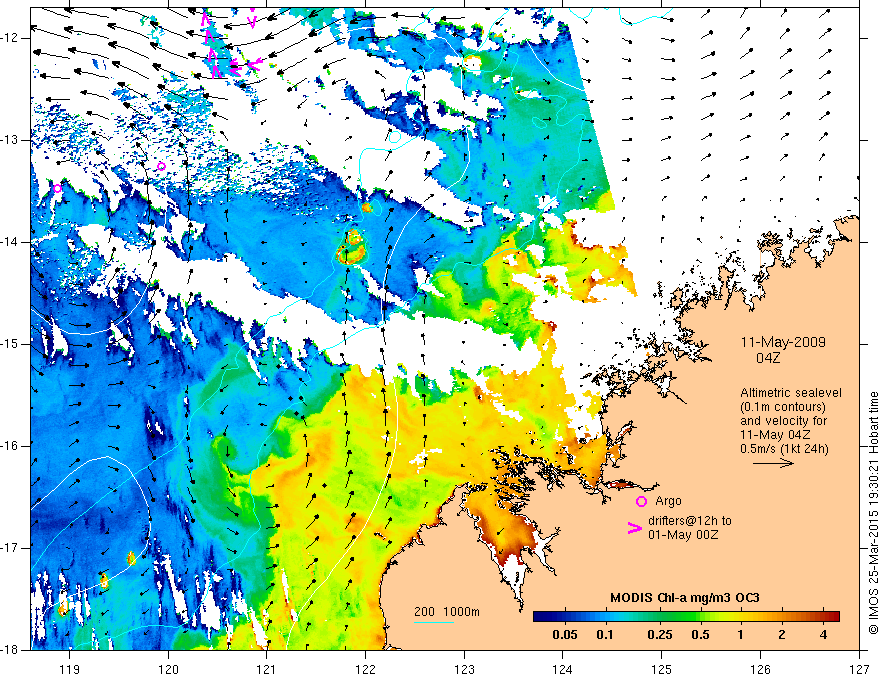Image resolution: width=880 pixels, height=680 pixels.
Task: Click the cyan 200m contour legend line
Action: tap(433, 623)
